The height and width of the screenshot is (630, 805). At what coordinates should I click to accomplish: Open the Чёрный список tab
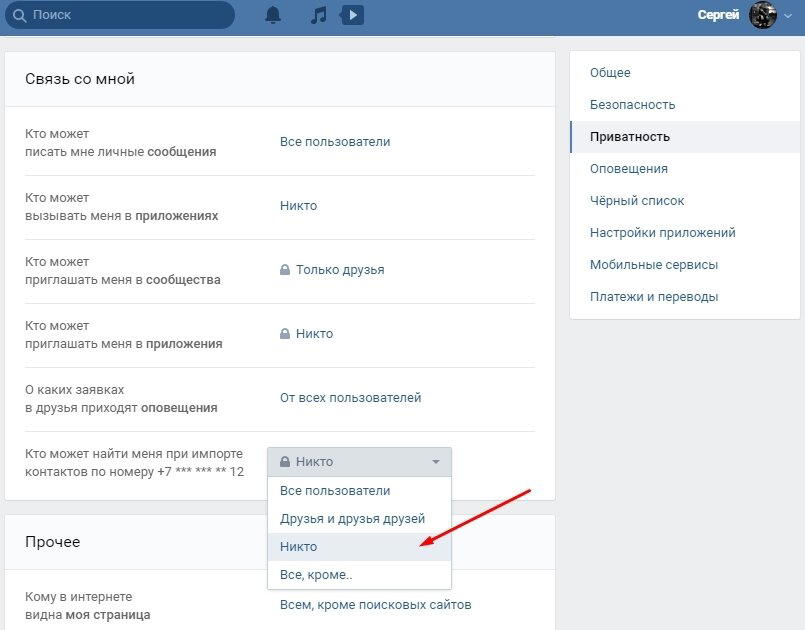(685, 201)
